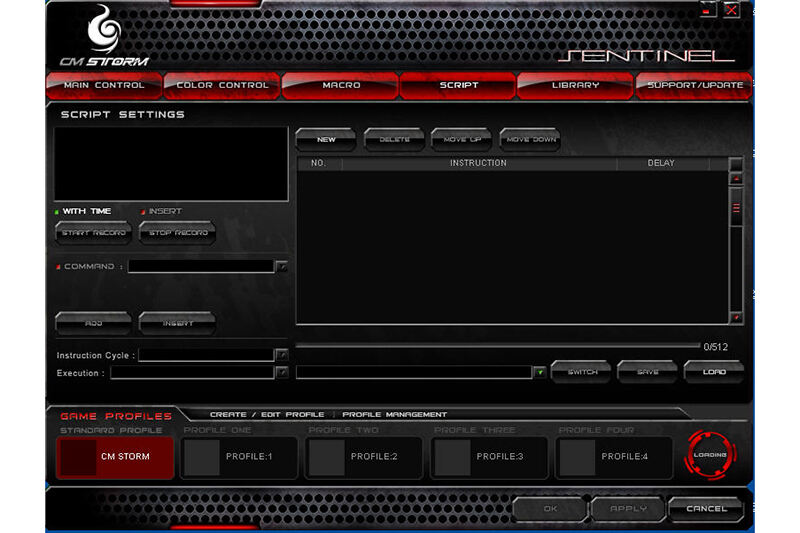Expand the Command dropdown arrow
The height and width of the screenshot is (533, 800).
coord(281,266)
